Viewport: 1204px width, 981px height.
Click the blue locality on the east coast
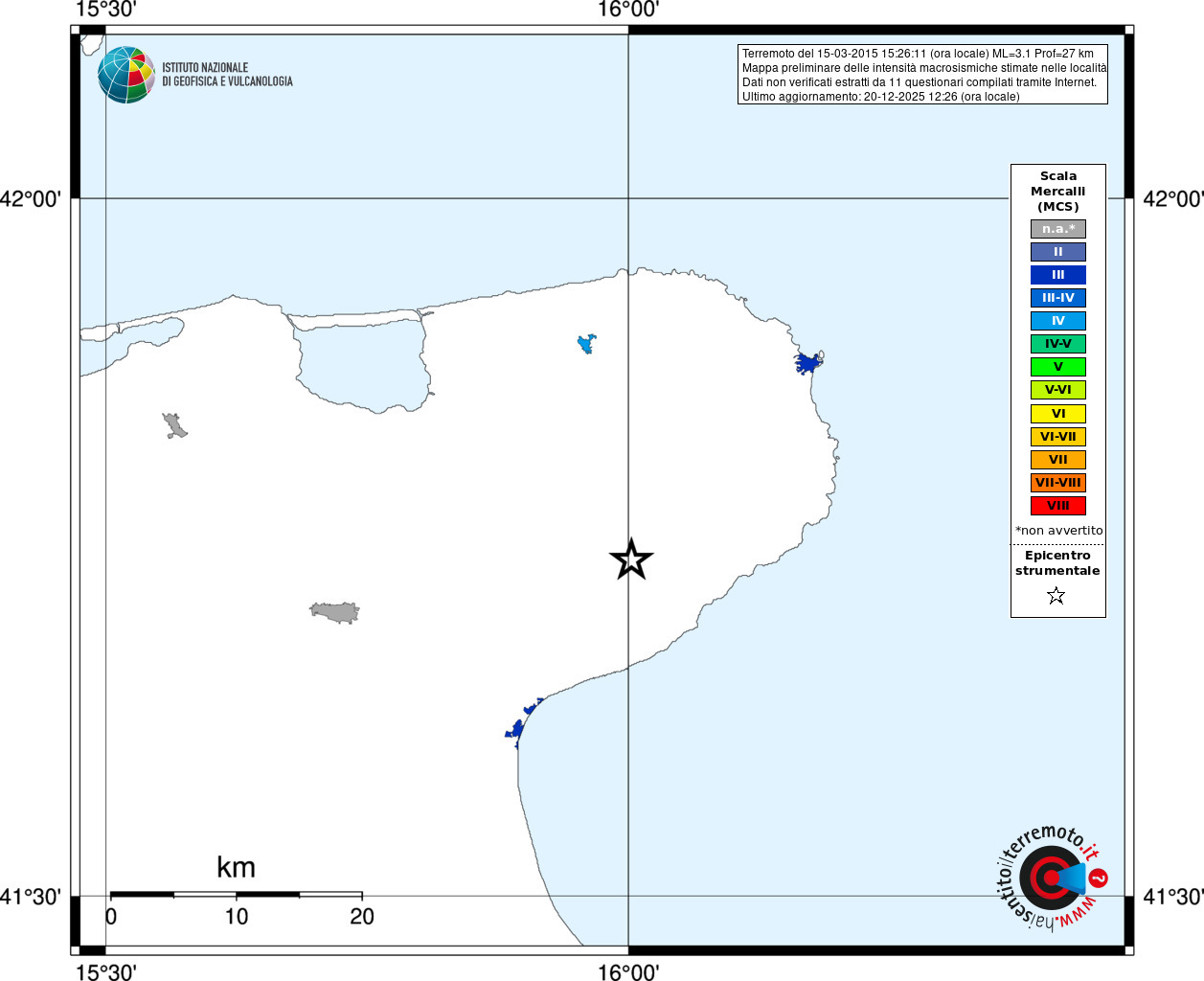pyautogui.click(x=808, y=363)
